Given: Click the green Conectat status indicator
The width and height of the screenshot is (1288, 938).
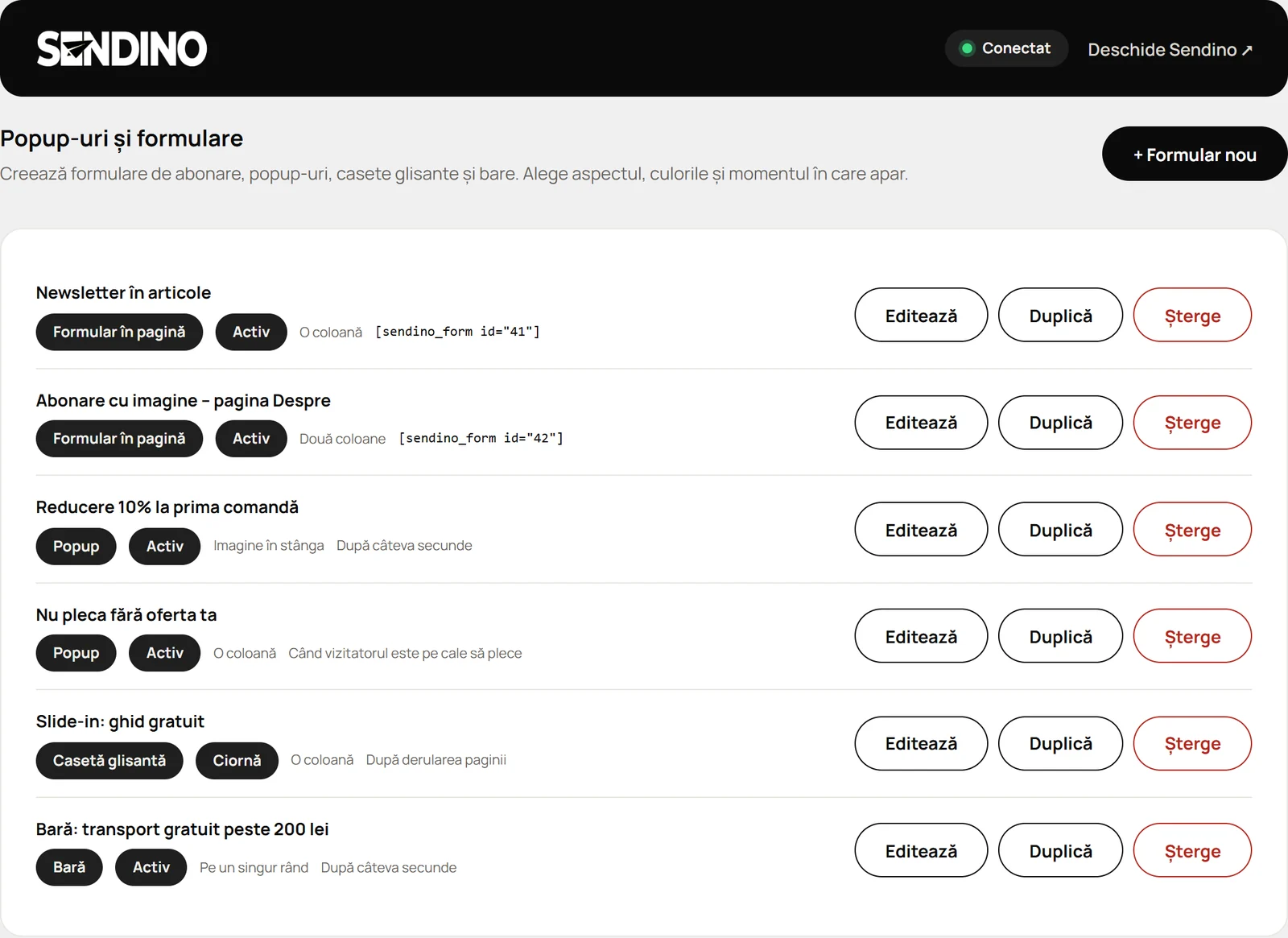Looking at the screenshot, I should pos(1006,48).
